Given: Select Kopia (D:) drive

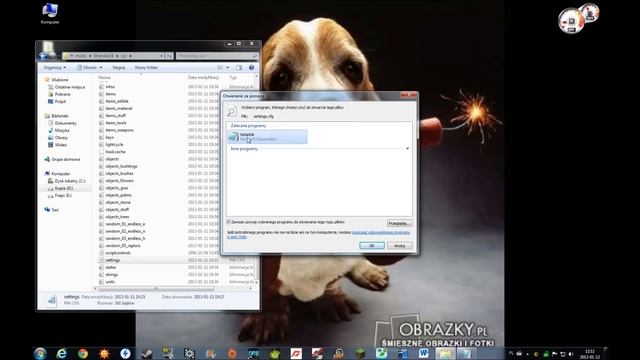Looking at the screenshot, I should coord(64,188).
